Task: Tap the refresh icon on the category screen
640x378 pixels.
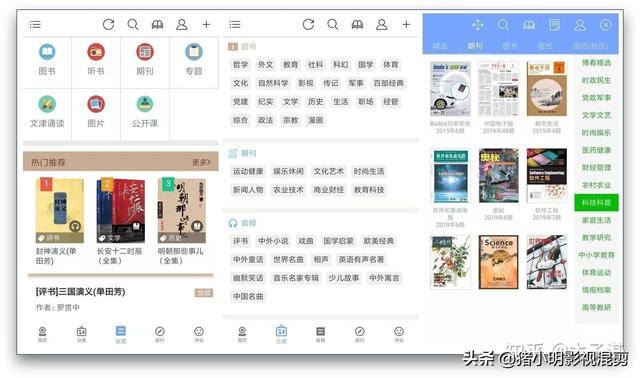Action: 308,24
